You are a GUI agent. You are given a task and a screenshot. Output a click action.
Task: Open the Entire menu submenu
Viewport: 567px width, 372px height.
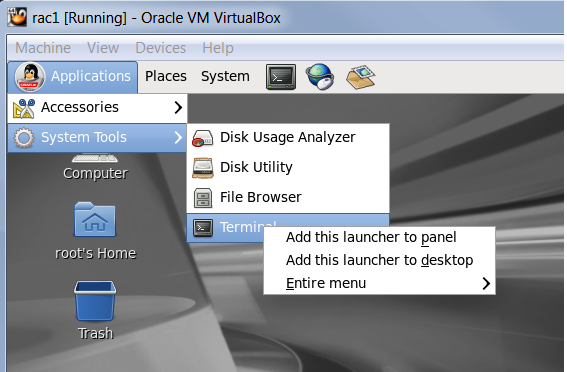379,283
